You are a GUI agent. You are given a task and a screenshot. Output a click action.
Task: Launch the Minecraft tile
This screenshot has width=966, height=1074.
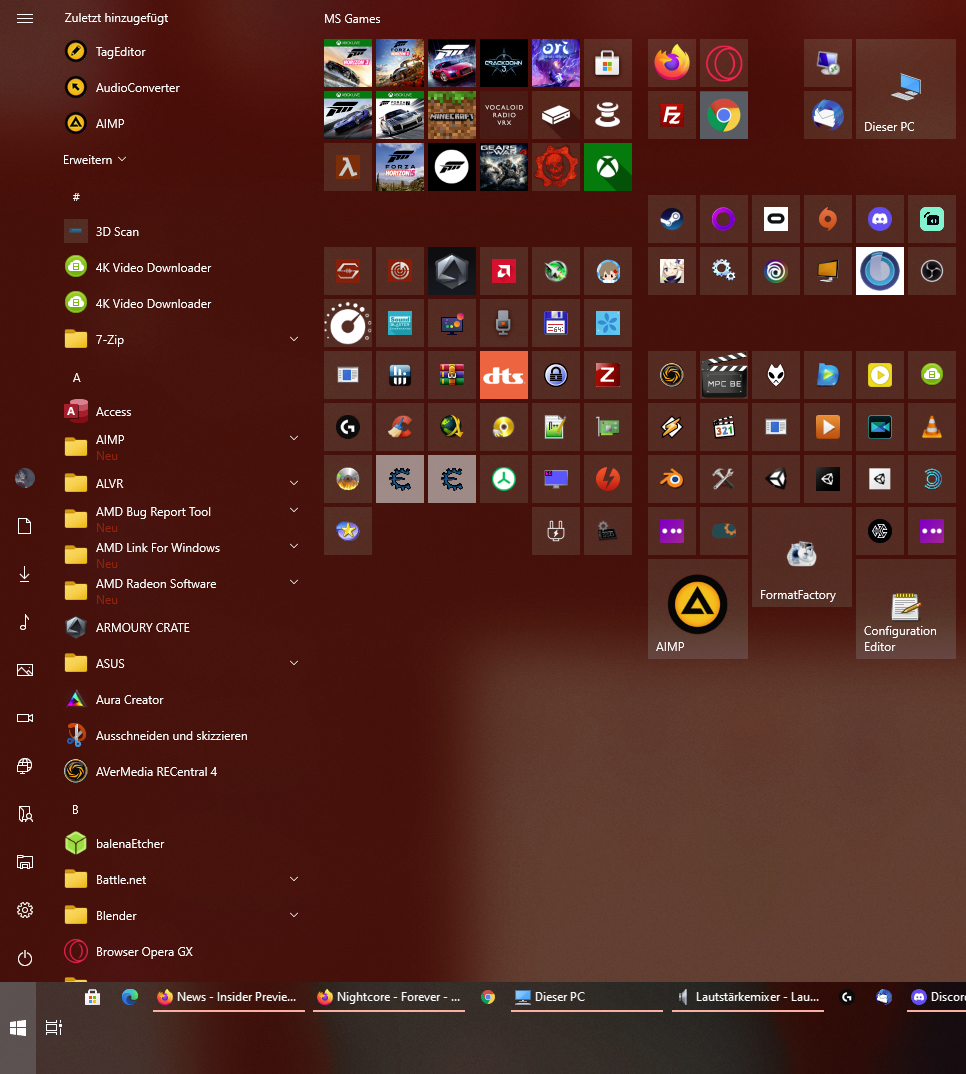(x=451, y=115)
